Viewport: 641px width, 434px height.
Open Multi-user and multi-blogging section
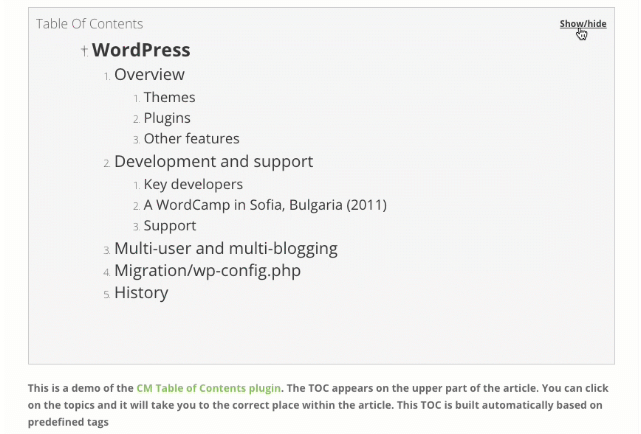pos(226,248)
